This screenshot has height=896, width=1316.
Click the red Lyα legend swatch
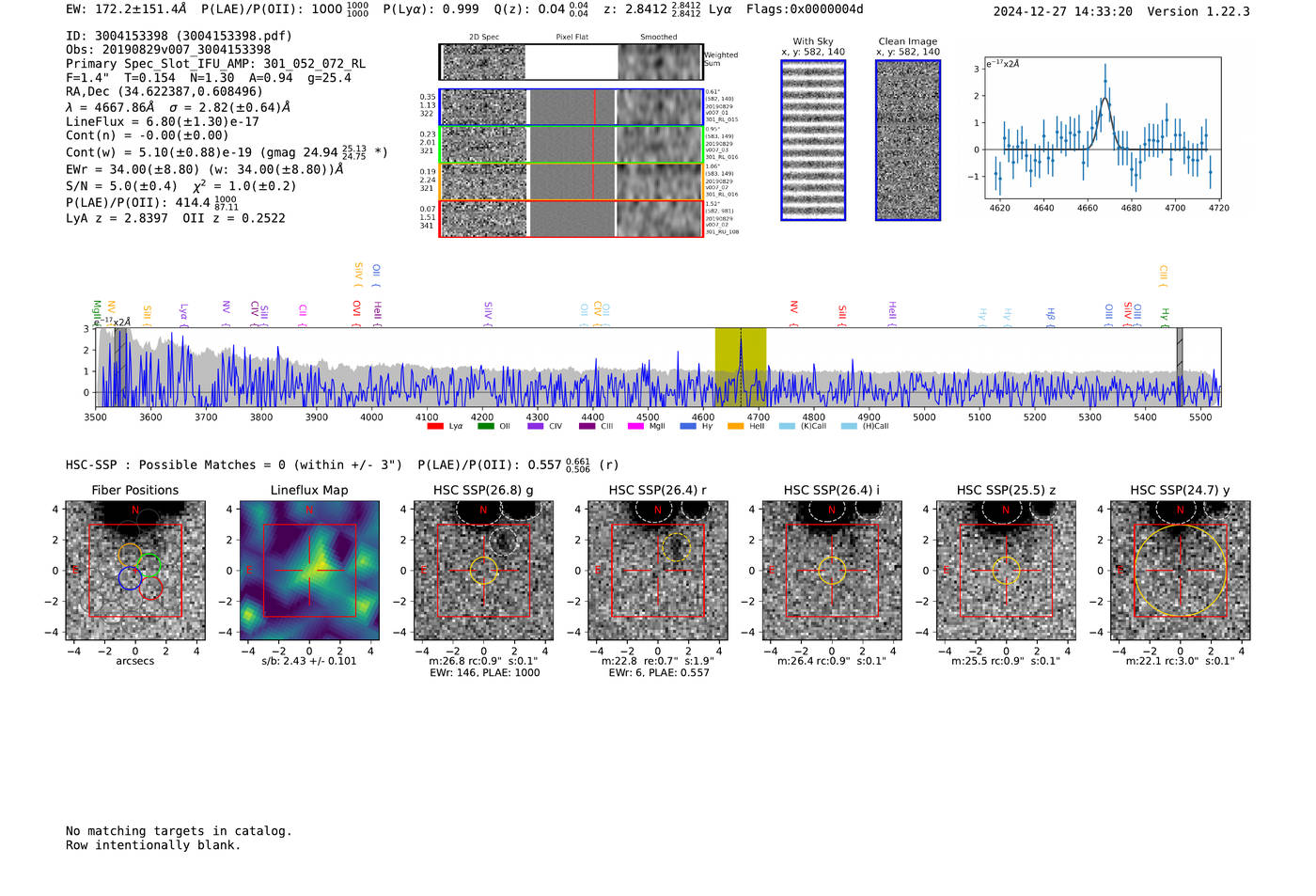click(x=435, y=426)
